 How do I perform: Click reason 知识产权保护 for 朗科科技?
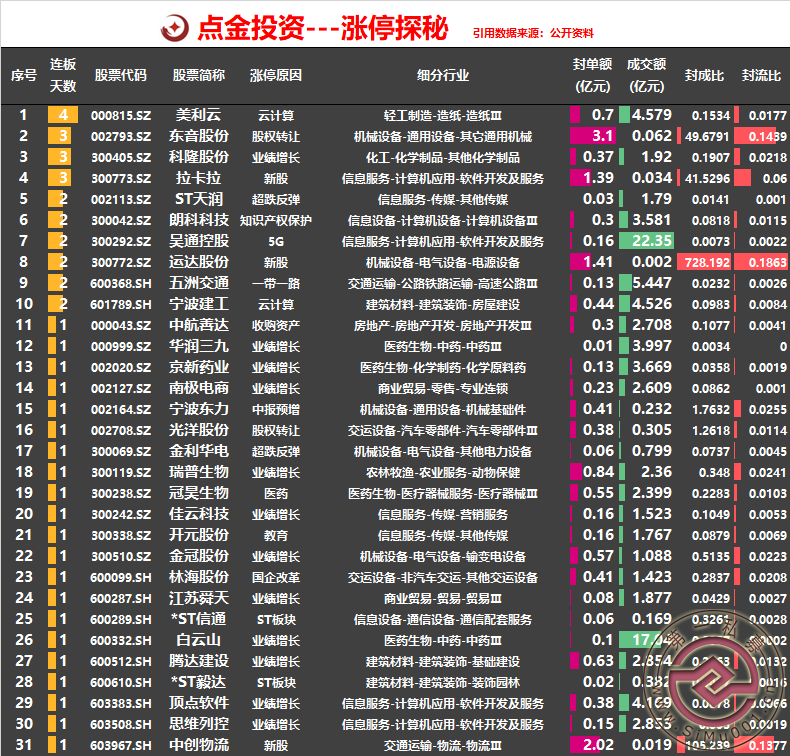(276, 220)
